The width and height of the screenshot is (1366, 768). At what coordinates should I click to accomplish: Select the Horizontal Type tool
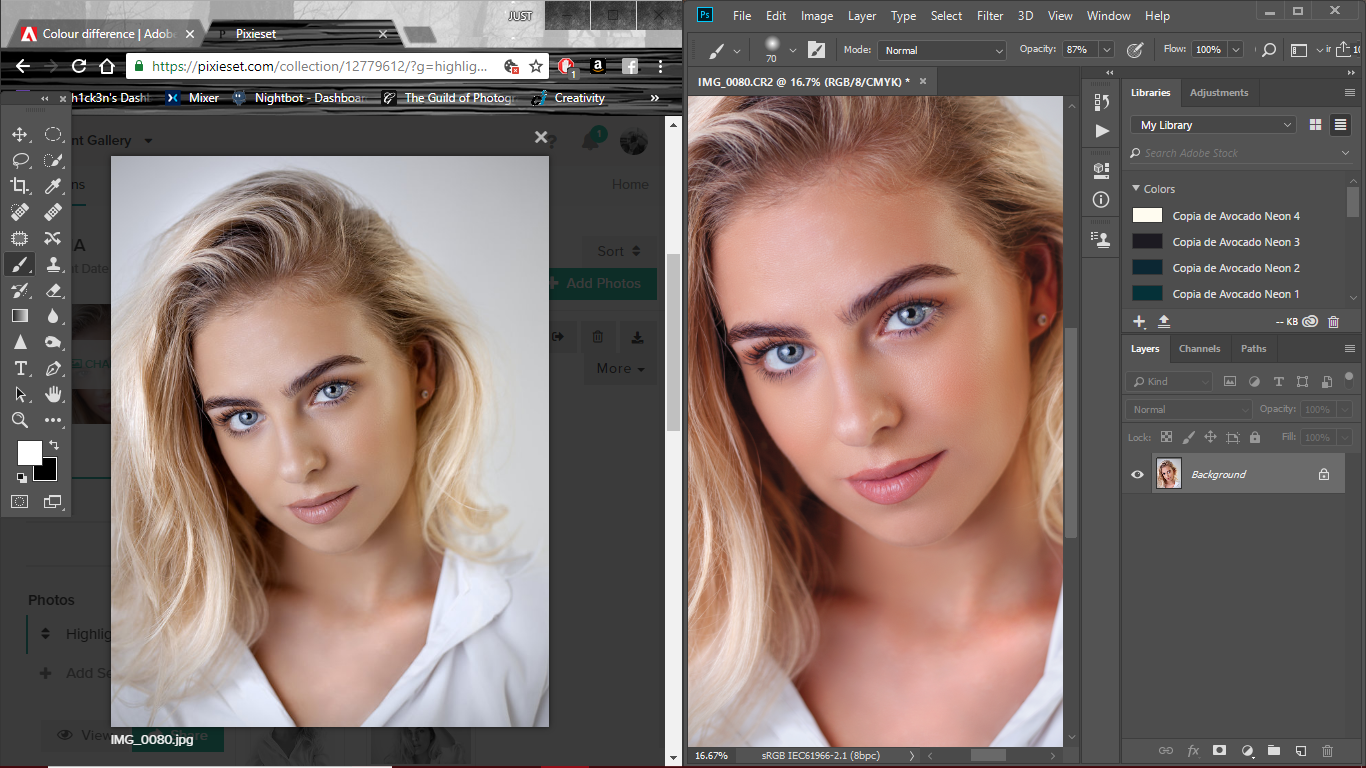point(20,368)
